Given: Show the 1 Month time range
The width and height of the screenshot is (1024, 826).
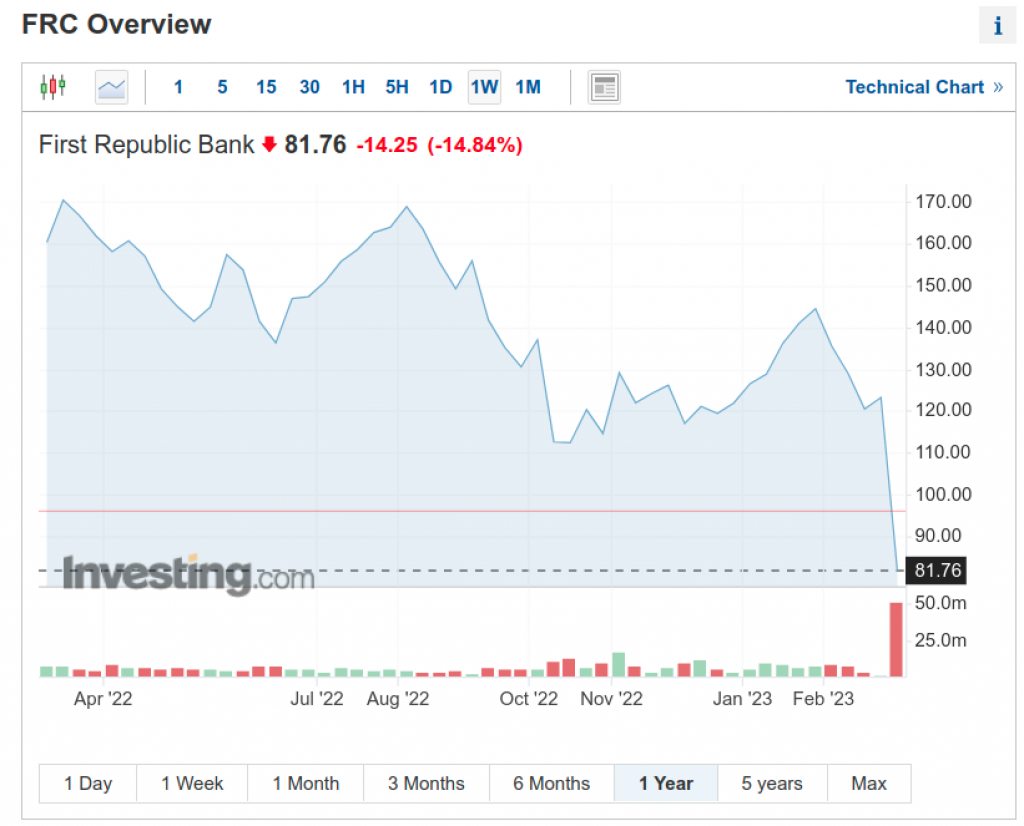Looking at the screenshot, I should 306,783.
